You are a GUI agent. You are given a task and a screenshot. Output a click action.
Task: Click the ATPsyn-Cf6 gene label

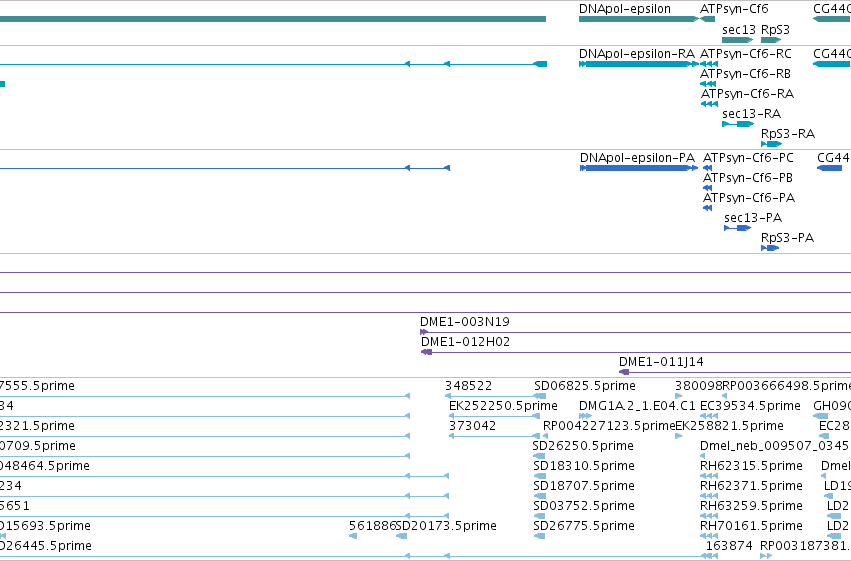[734, 9]
